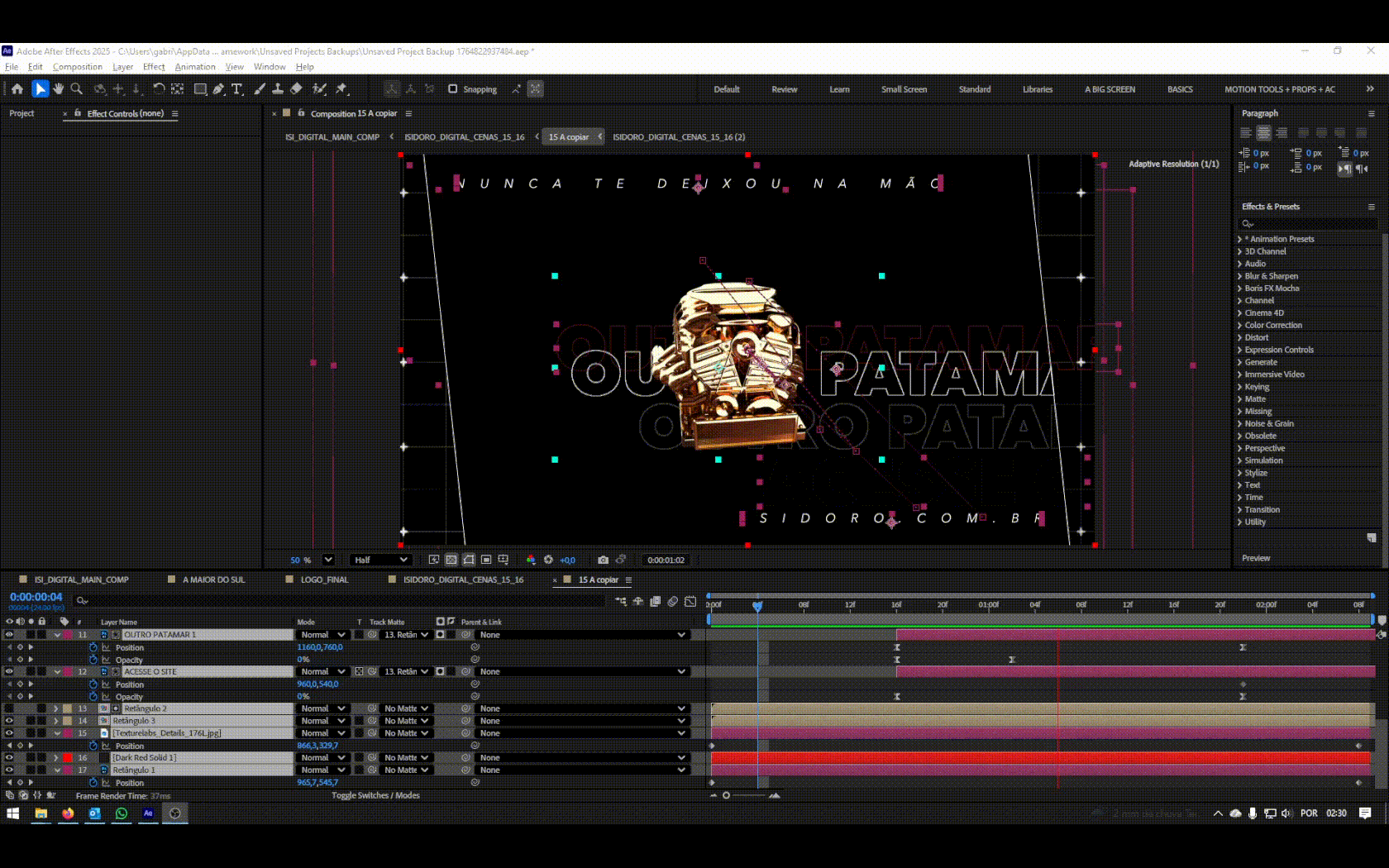The height and width of the screenshot is (868, 1389).
Task: Open the Graph Editor icon
Action: 690,601
